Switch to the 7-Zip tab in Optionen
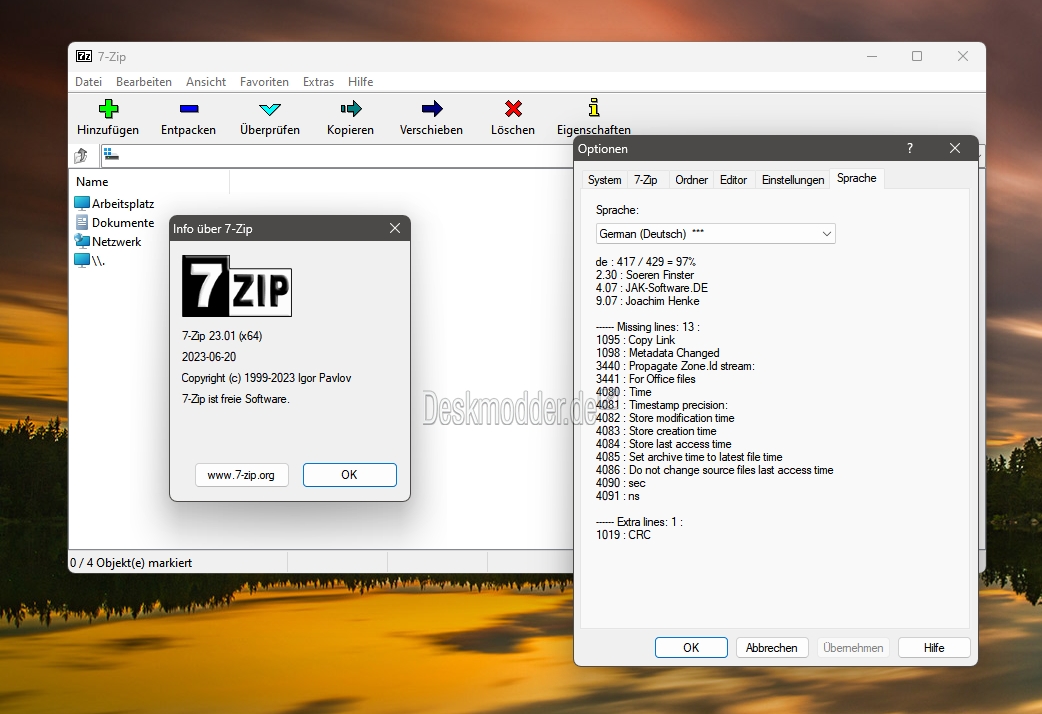Image resolution: width=1042 pixels, height=714 pixels. click(x=645, y=179)
